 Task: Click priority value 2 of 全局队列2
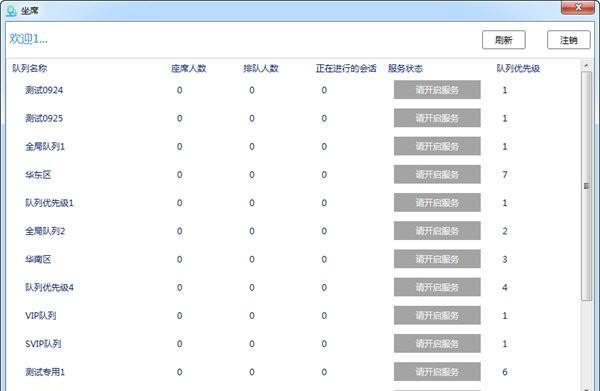click(x=505, y=231)
